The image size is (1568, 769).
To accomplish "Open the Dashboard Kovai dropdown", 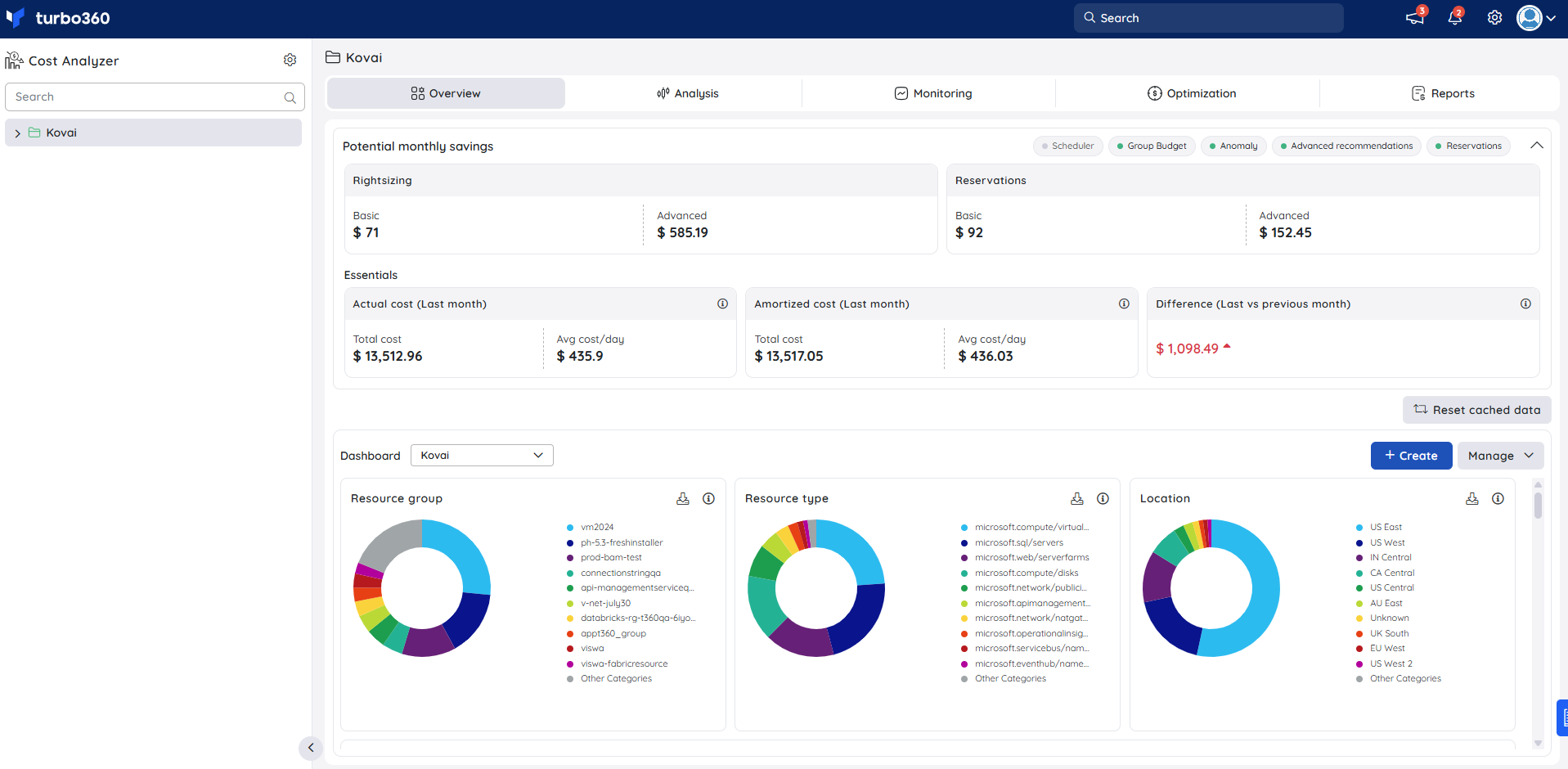I will point(482,455).
